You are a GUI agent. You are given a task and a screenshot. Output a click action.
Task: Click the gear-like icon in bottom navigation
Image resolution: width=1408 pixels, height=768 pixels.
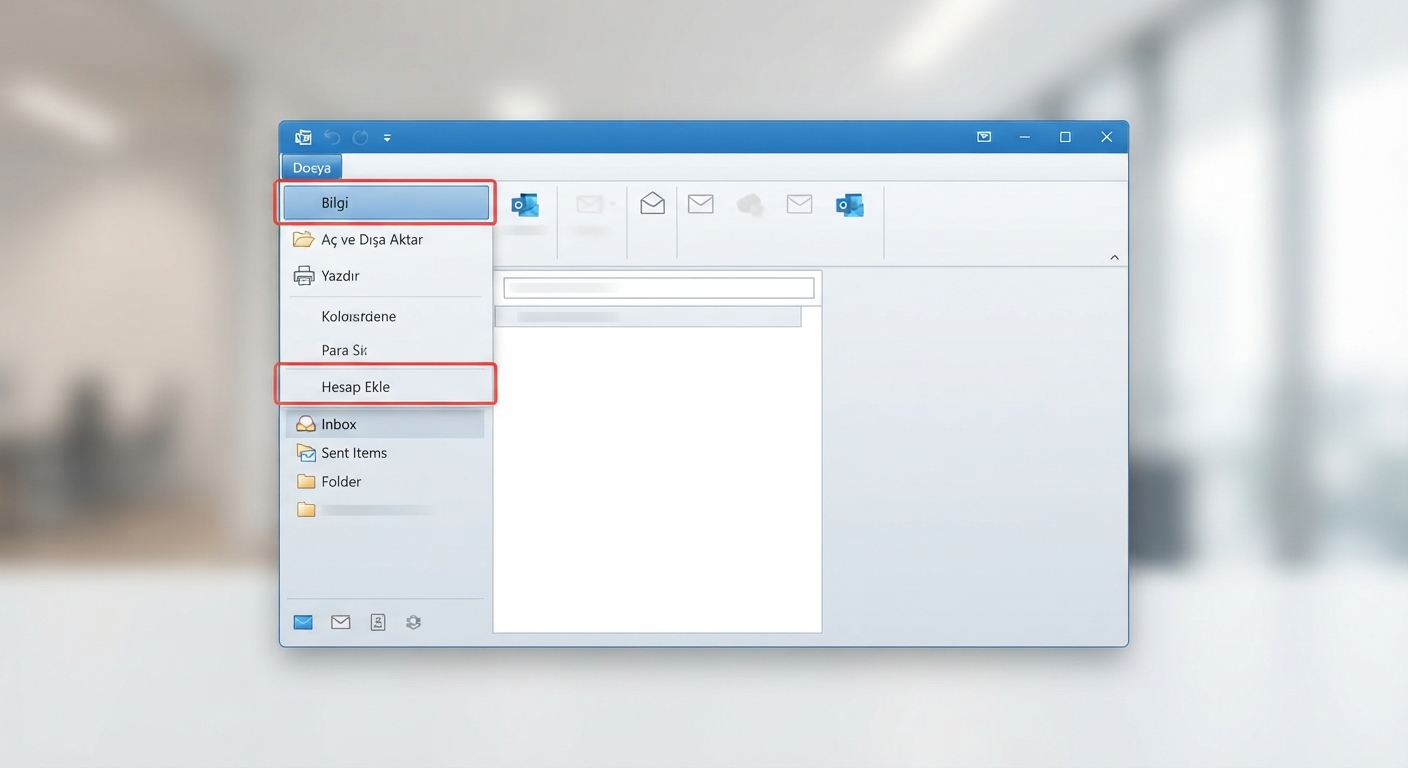414,622
